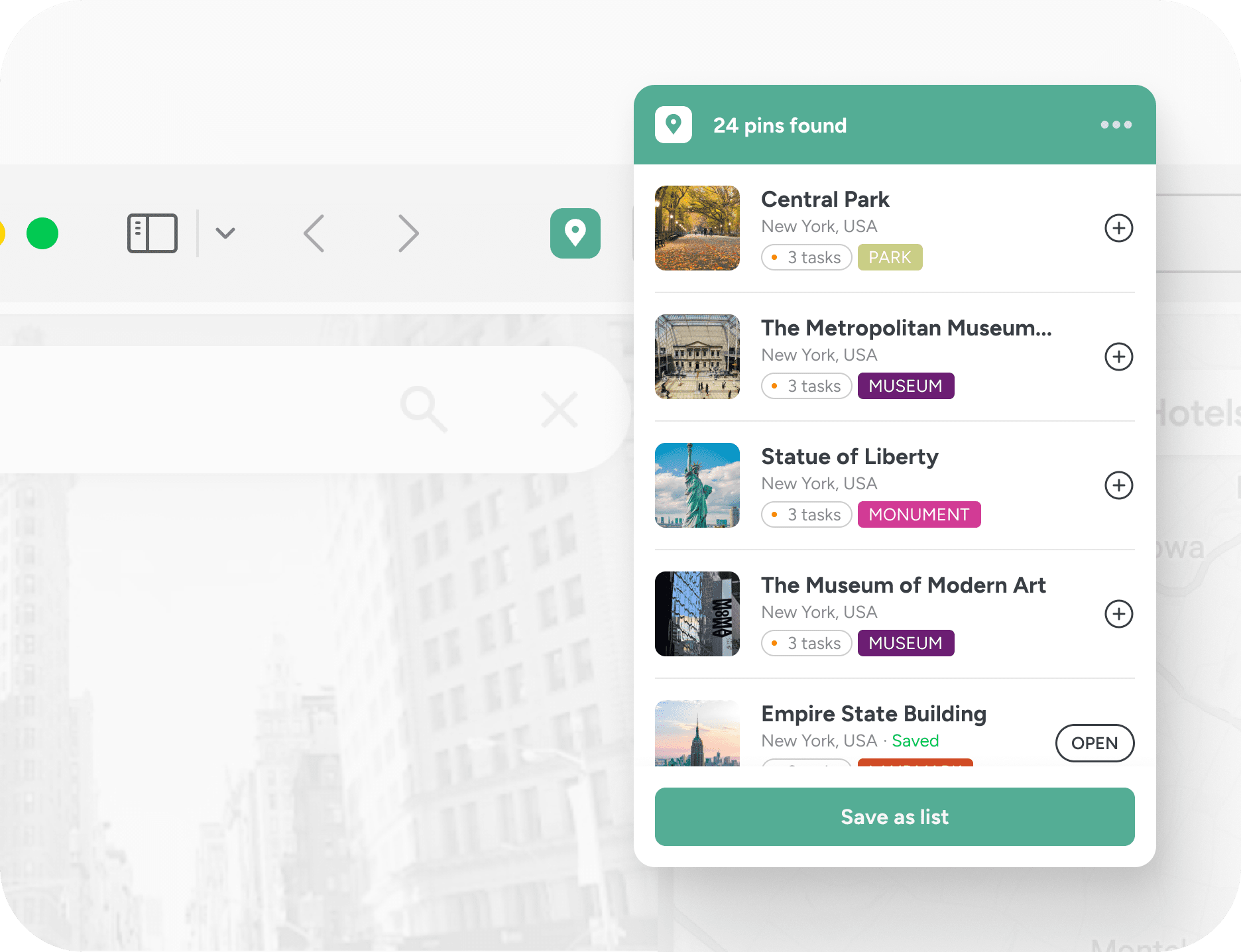The image size is (1241, 952).
Task: Go forward with the right arrow
Action: tap(408, 233)
